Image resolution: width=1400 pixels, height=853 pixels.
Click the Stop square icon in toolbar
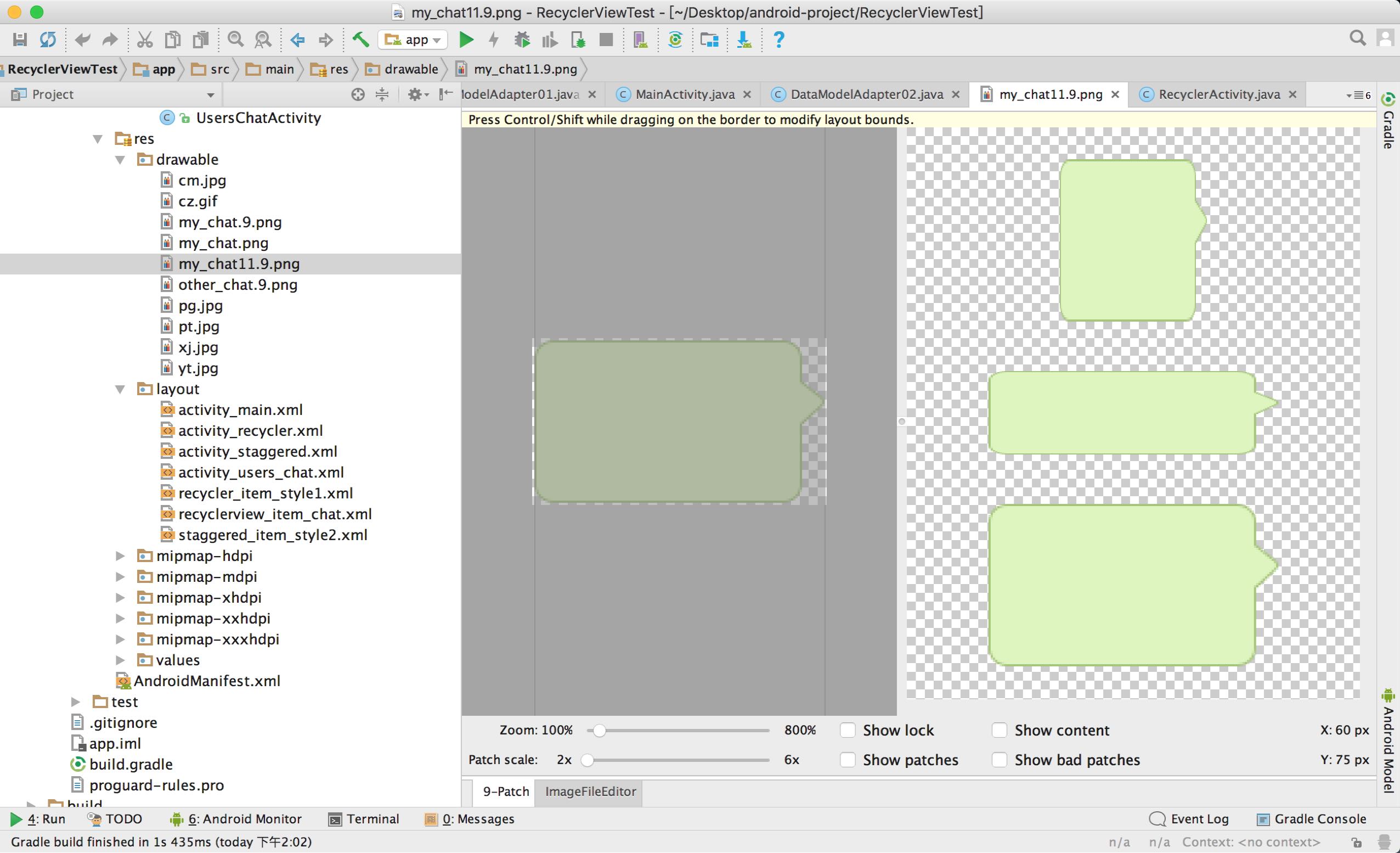(x=606, y=40)
